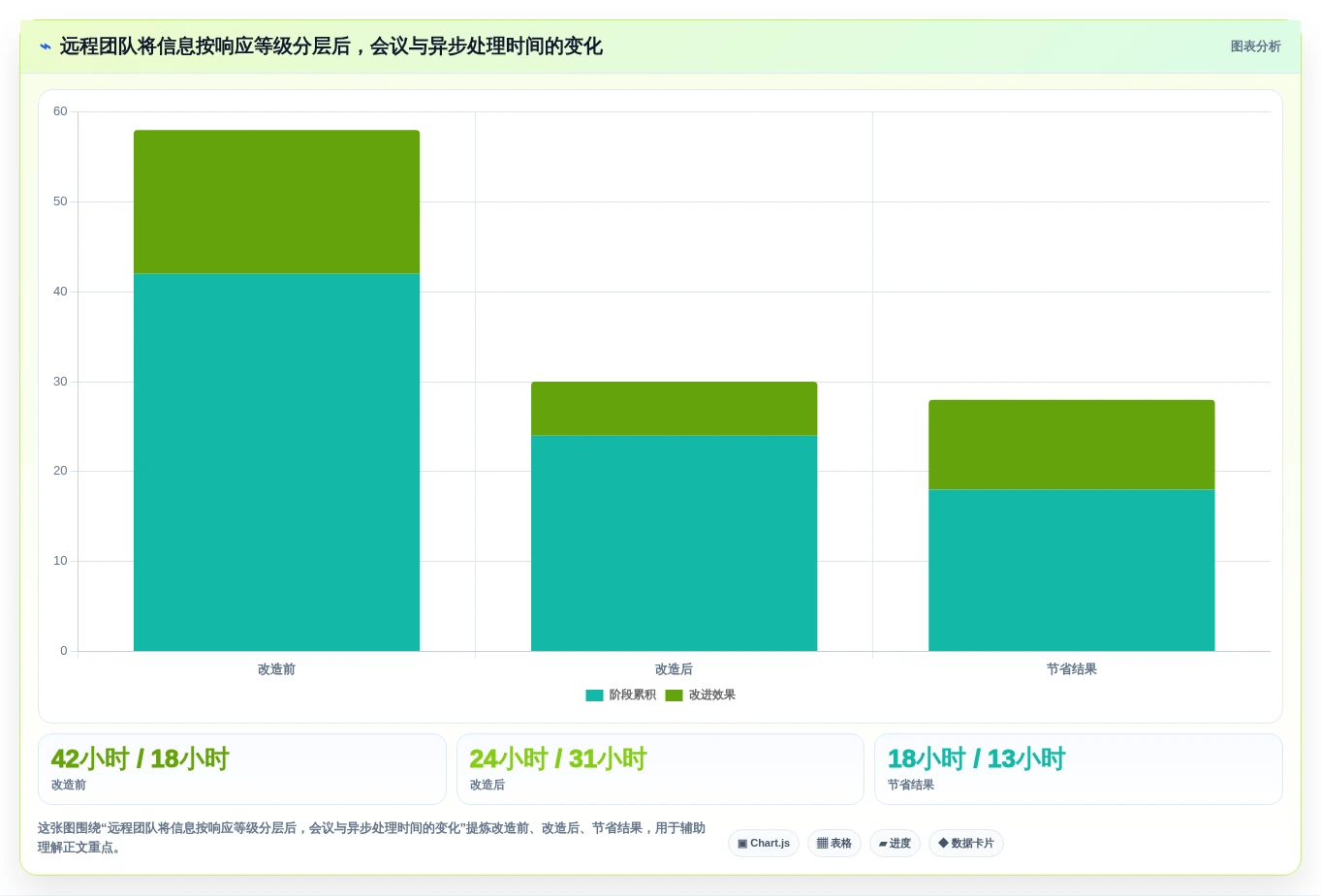Click the 改造前 caption in first card
This screenshot has width=1321, height=896.
click(x=69, y=786)
